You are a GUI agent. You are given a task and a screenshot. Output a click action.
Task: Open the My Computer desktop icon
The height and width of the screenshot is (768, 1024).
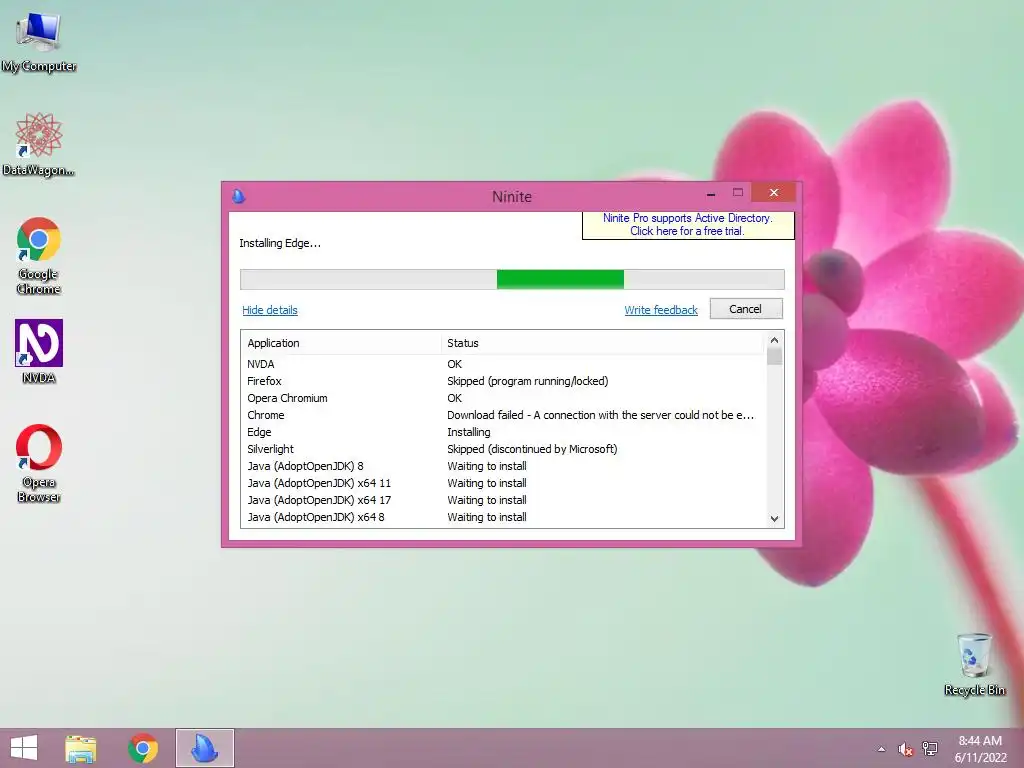point(39,42)
